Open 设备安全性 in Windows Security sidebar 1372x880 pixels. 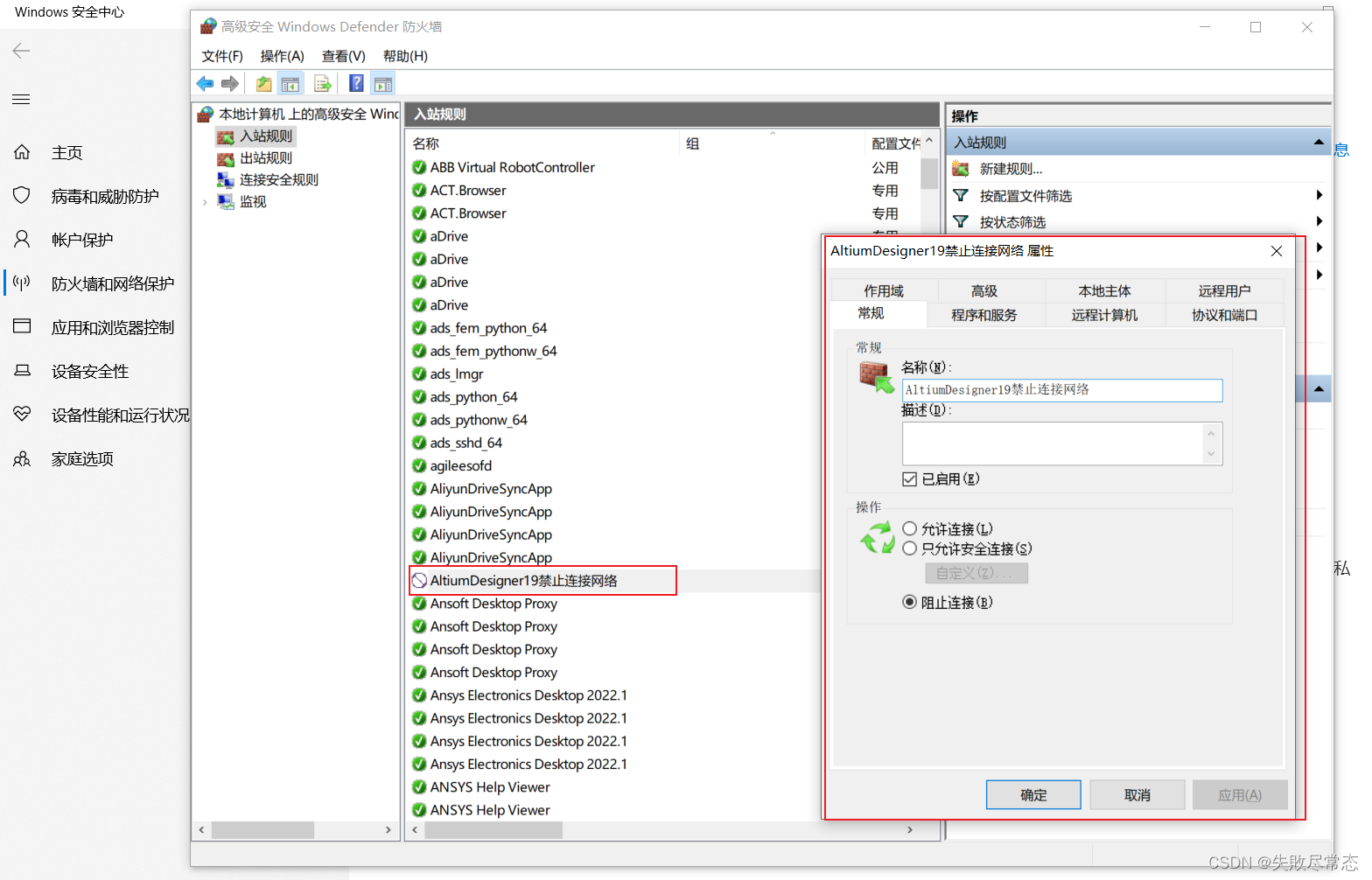coord(90,372)
